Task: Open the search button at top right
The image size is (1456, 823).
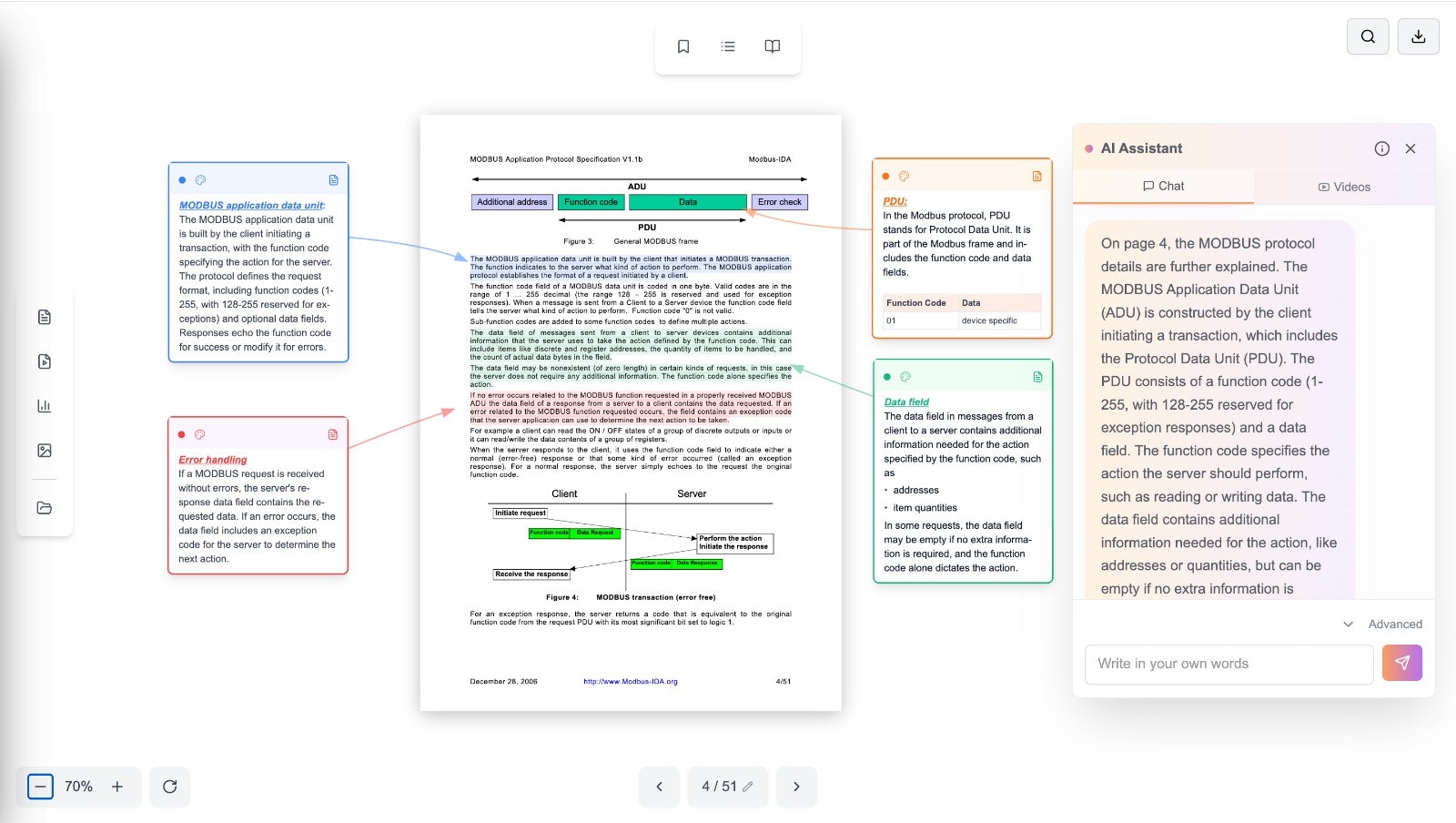Action: [1368, 36]
